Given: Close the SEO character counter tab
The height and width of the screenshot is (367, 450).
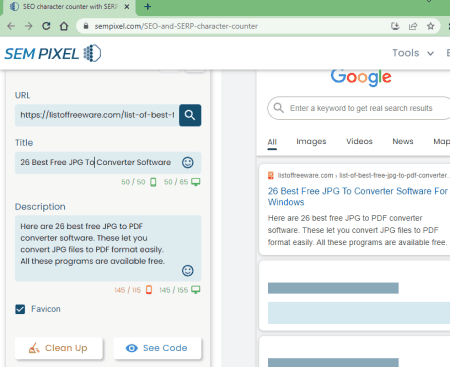Looking at the screenshot, I should coord(127,6).
